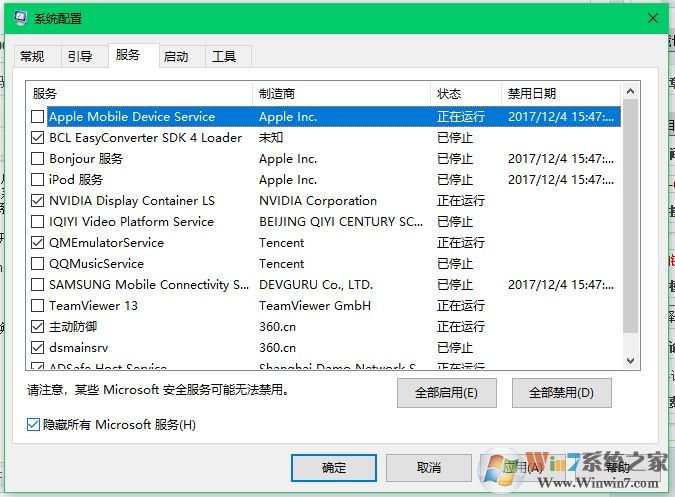The height and width of the screenshot is (497, 675).
Task: Click 全部禁用 button
Action: click(561, 393)
